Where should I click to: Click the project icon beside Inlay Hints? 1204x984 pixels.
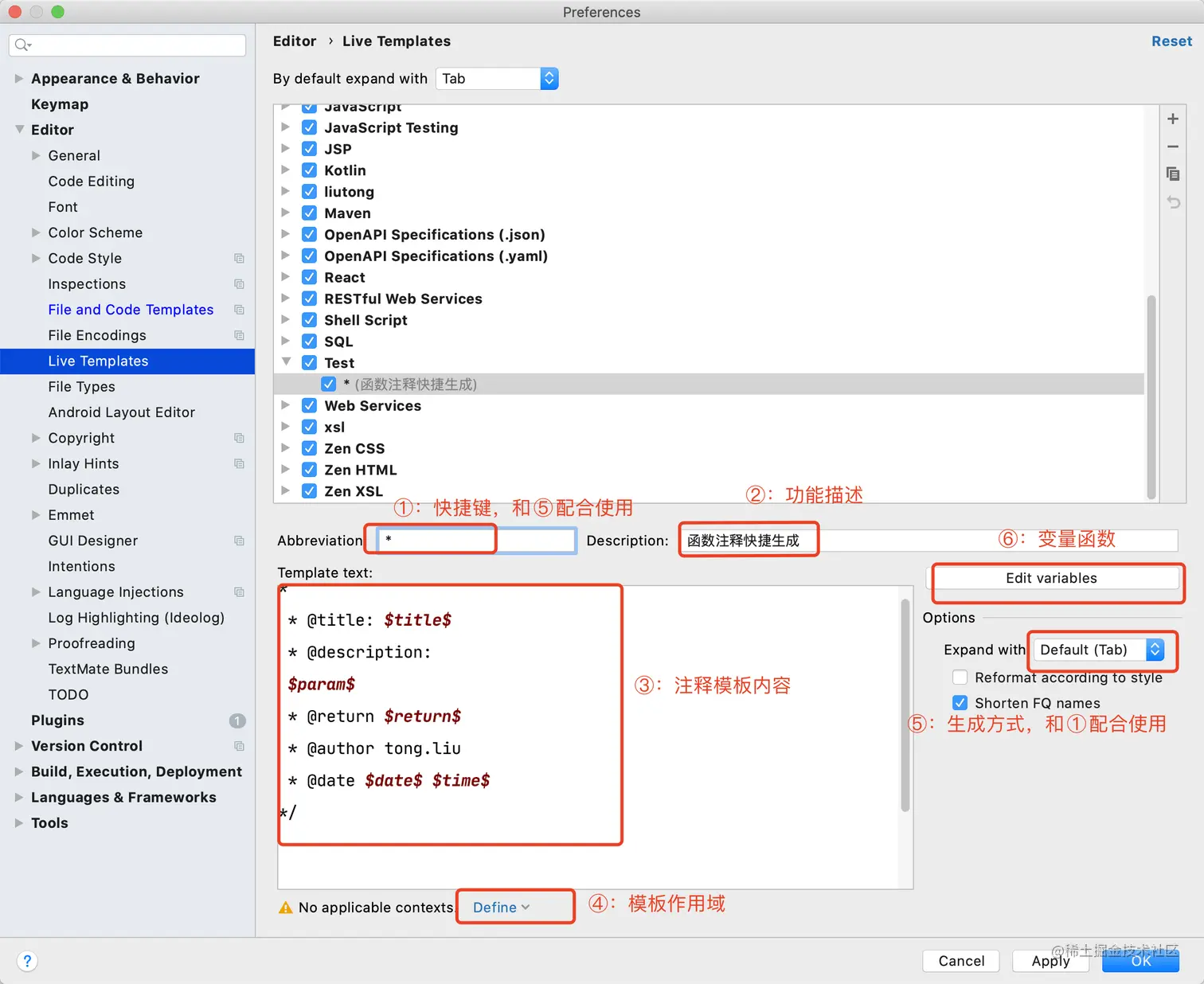(x=239, y=463)
